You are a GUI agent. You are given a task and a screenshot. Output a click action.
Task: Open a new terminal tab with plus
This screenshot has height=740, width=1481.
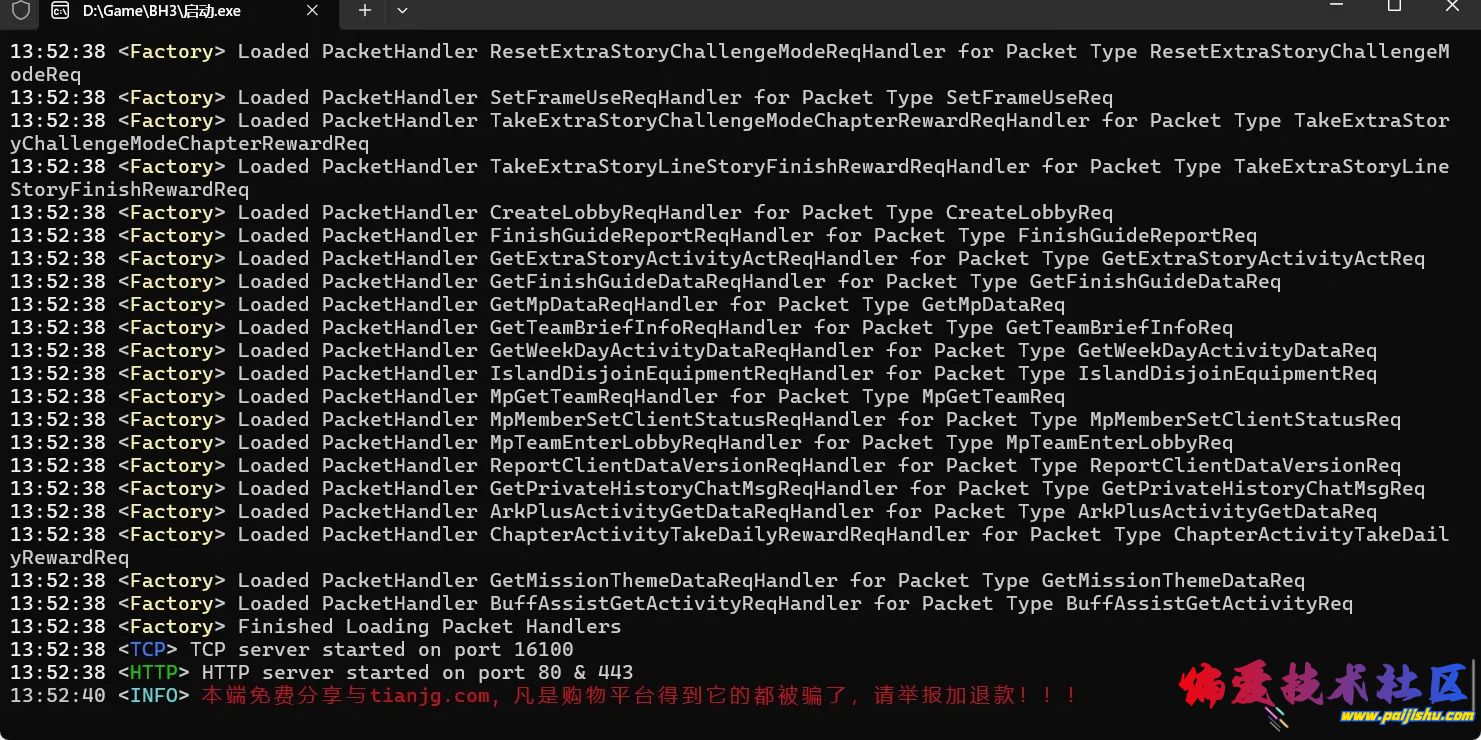[365, 10]
